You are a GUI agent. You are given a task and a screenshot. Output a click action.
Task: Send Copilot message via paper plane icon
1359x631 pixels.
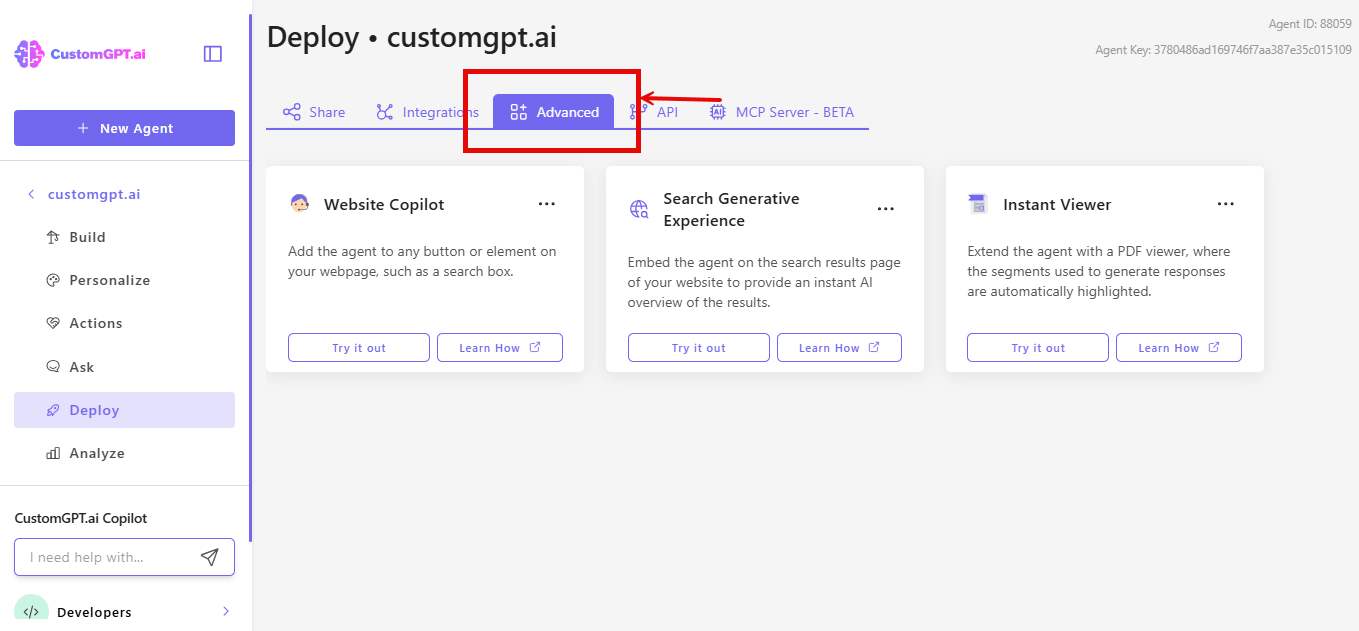pyautogui.click(x=210, y=557)
